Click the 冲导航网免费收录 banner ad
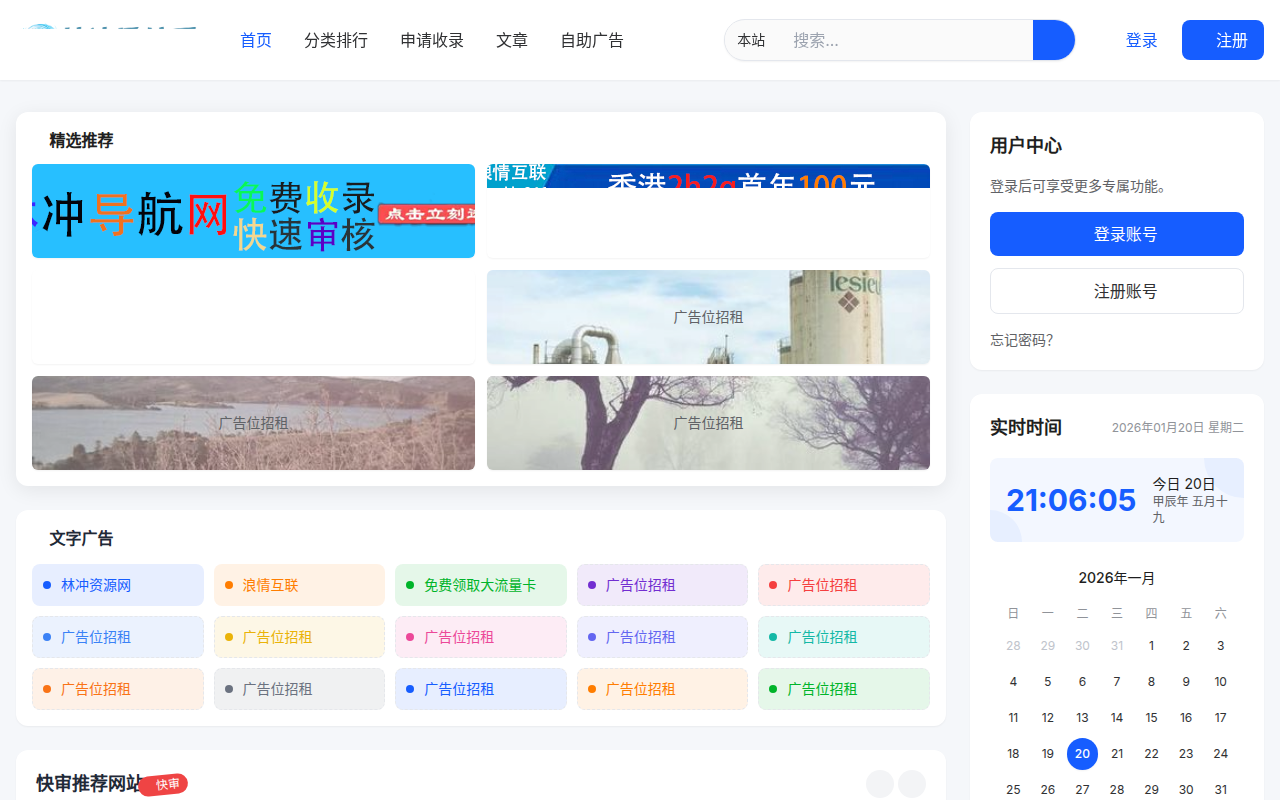Image resolution: width=1280 pixels, height=800 pixels. pos(253,211)
